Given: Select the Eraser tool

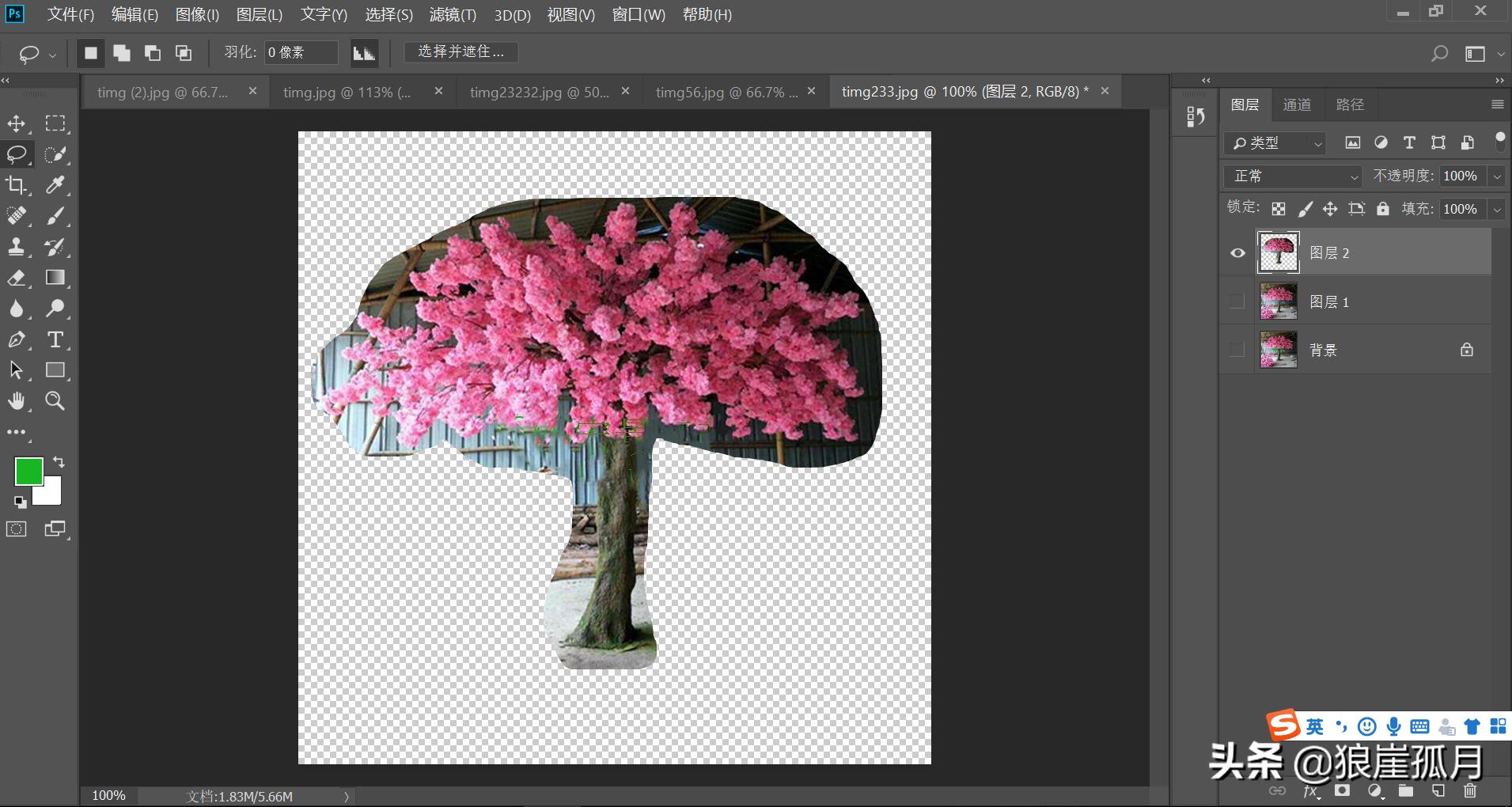Looking at the screenshot, I should pos(17,278).
